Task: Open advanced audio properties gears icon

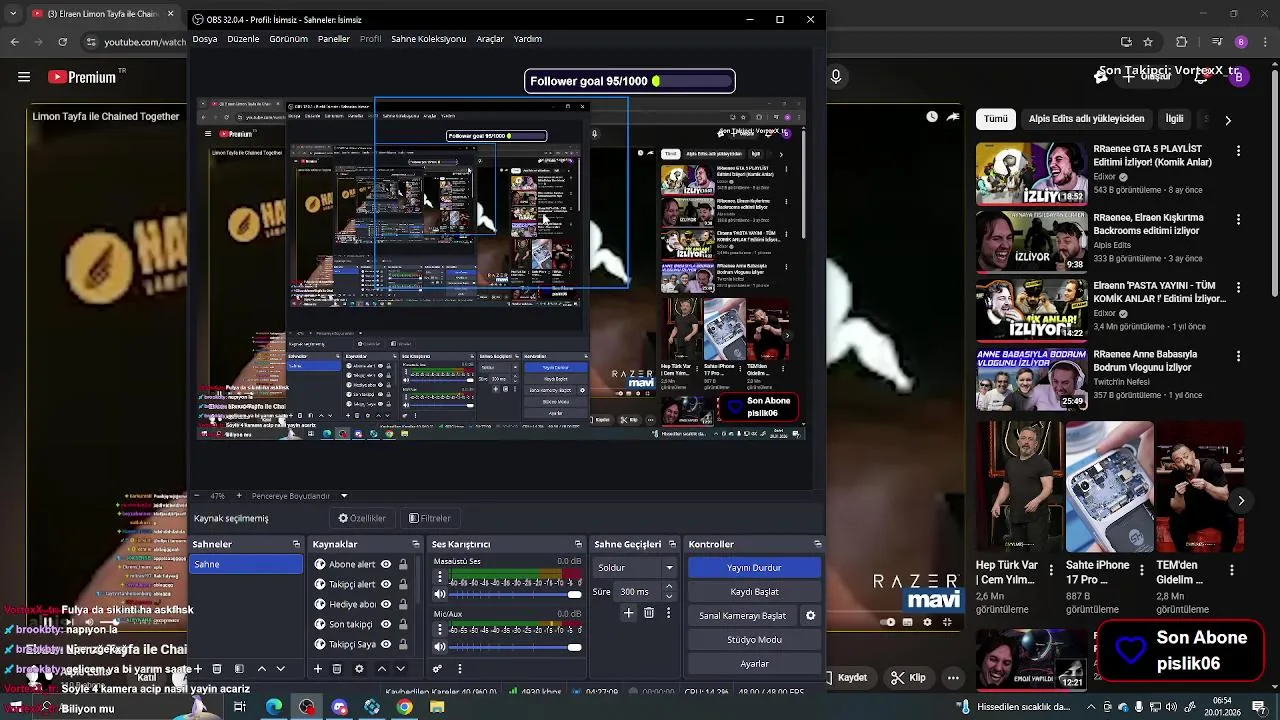Action: pyautogui.click(x=438, y=669)
